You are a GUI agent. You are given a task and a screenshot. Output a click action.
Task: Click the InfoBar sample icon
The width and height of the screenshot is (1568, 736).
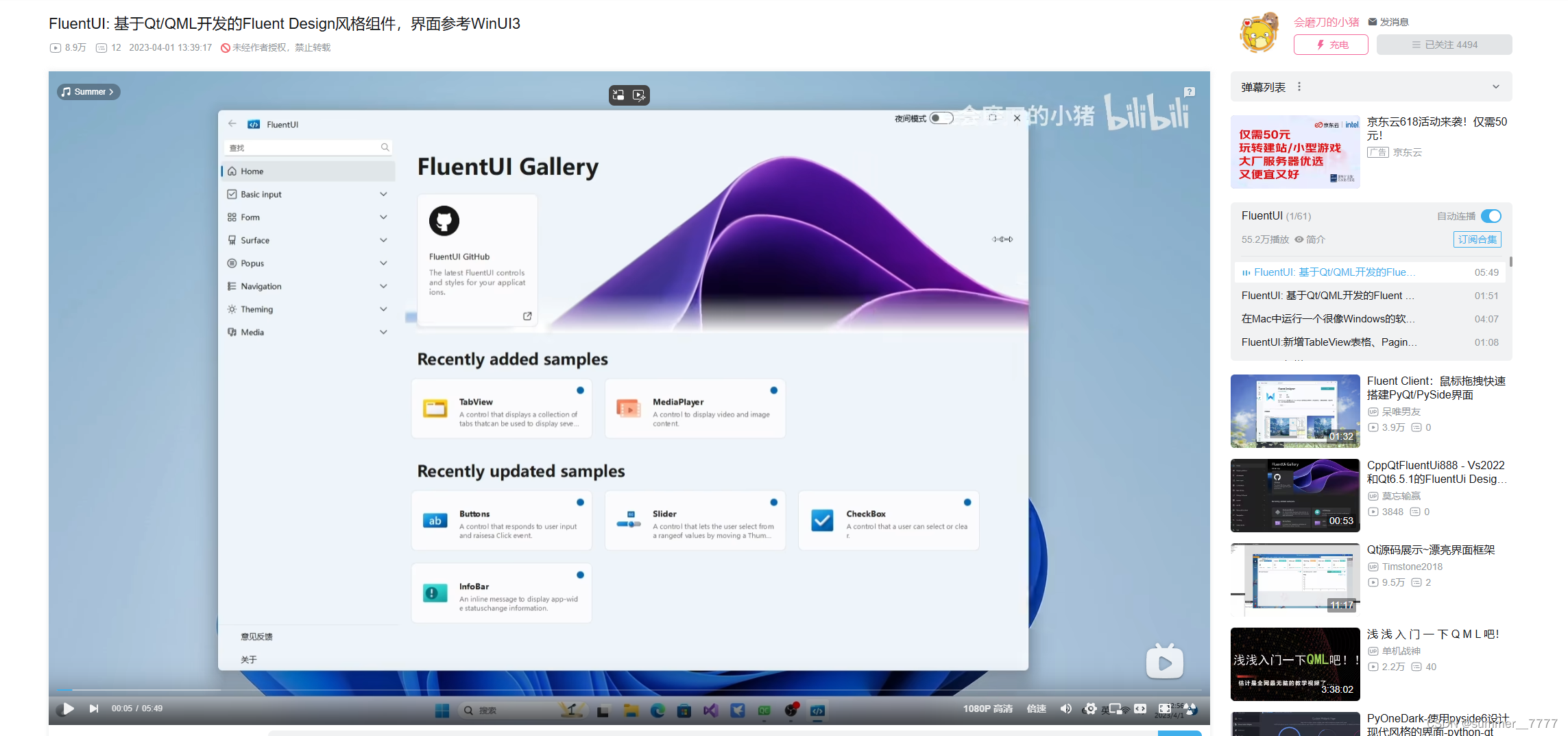[435, 593]
